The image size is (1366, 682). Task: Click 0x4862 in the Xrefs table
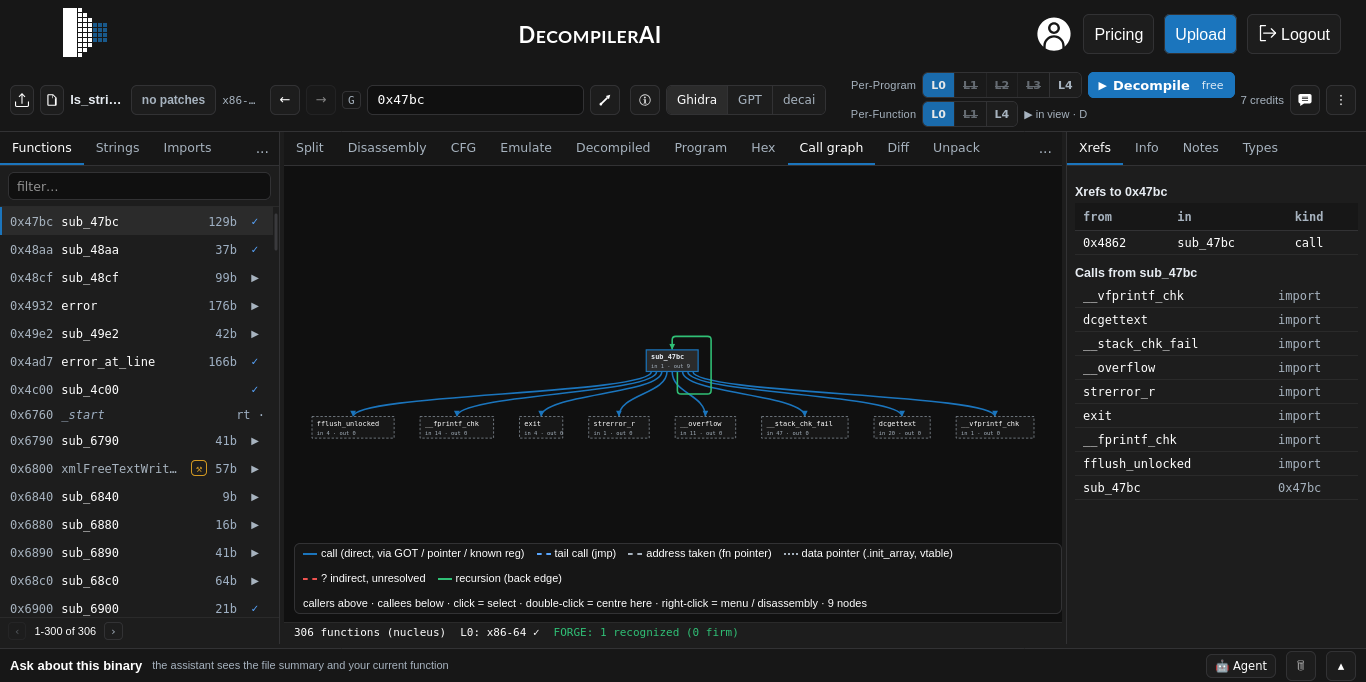point(1104,243)
